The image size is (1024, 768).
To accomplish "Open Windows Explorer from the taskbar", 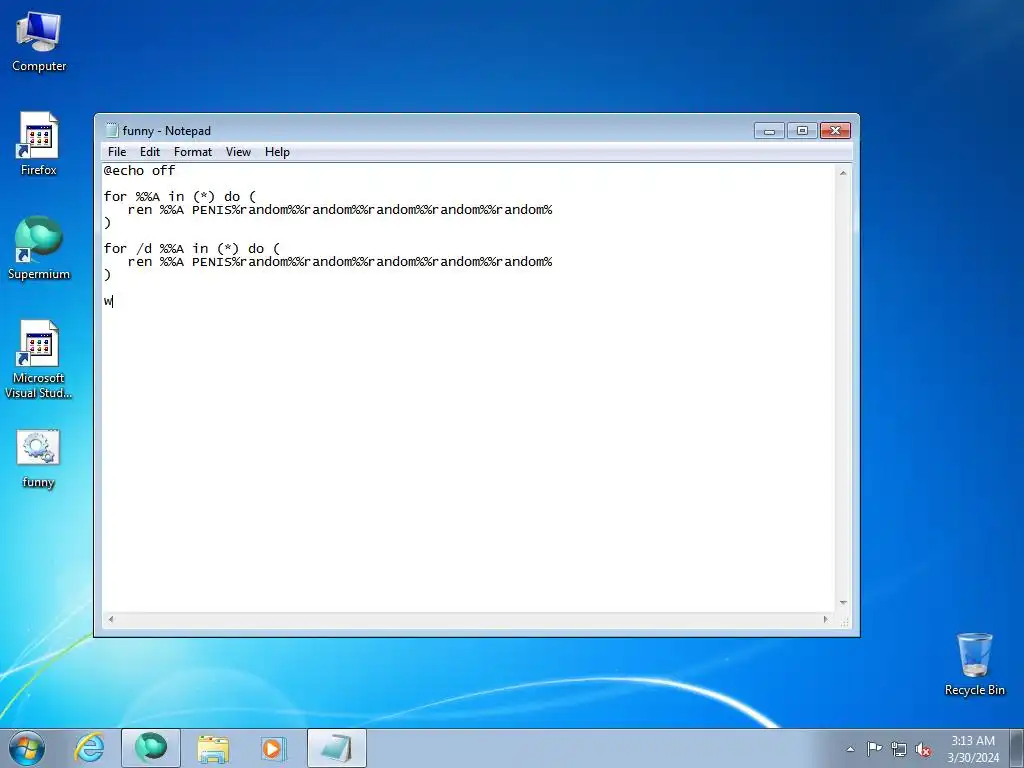I will pyautogui.click(x=213, y=748).
